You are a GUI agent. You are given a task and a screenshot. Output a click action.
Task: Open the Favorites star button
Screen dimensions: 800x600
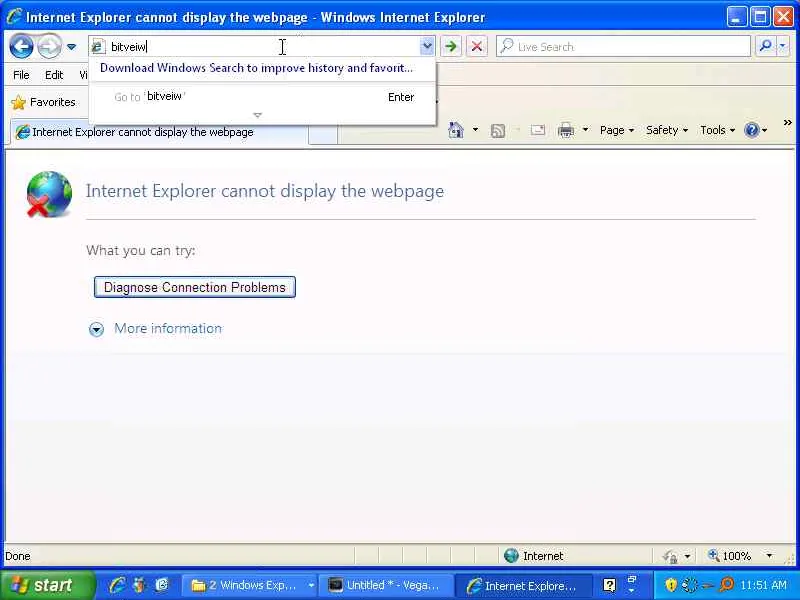point(43,103)
